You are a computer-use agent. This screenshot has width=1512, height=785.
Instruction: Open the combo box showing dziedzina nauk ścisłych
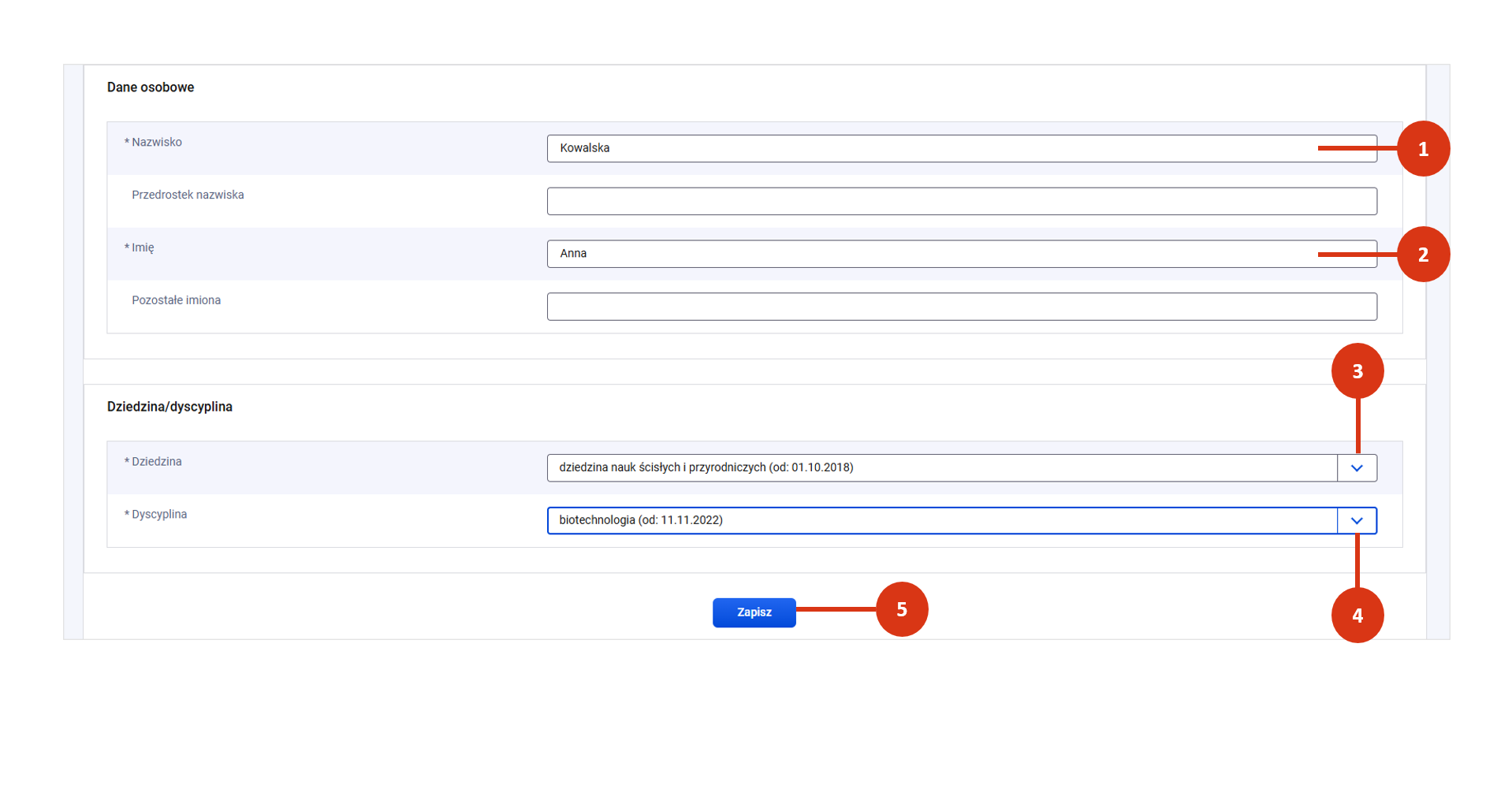point(942,468)
